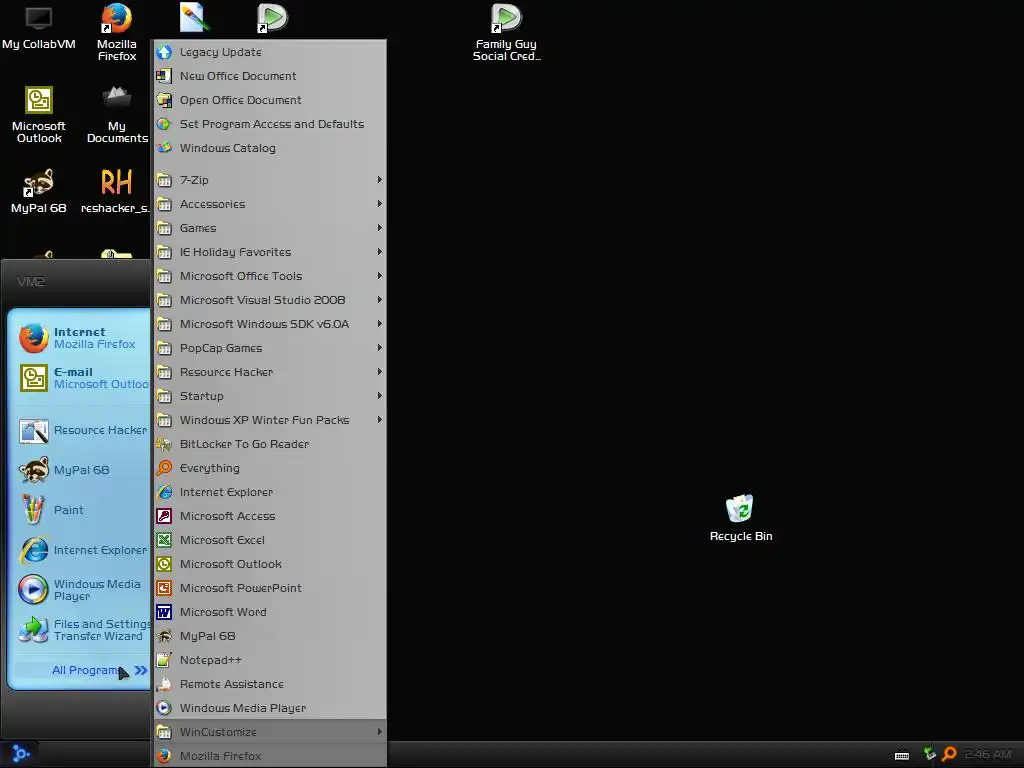
Task: Open Recycle Bin on the desktop
Action: coord(741,519)
